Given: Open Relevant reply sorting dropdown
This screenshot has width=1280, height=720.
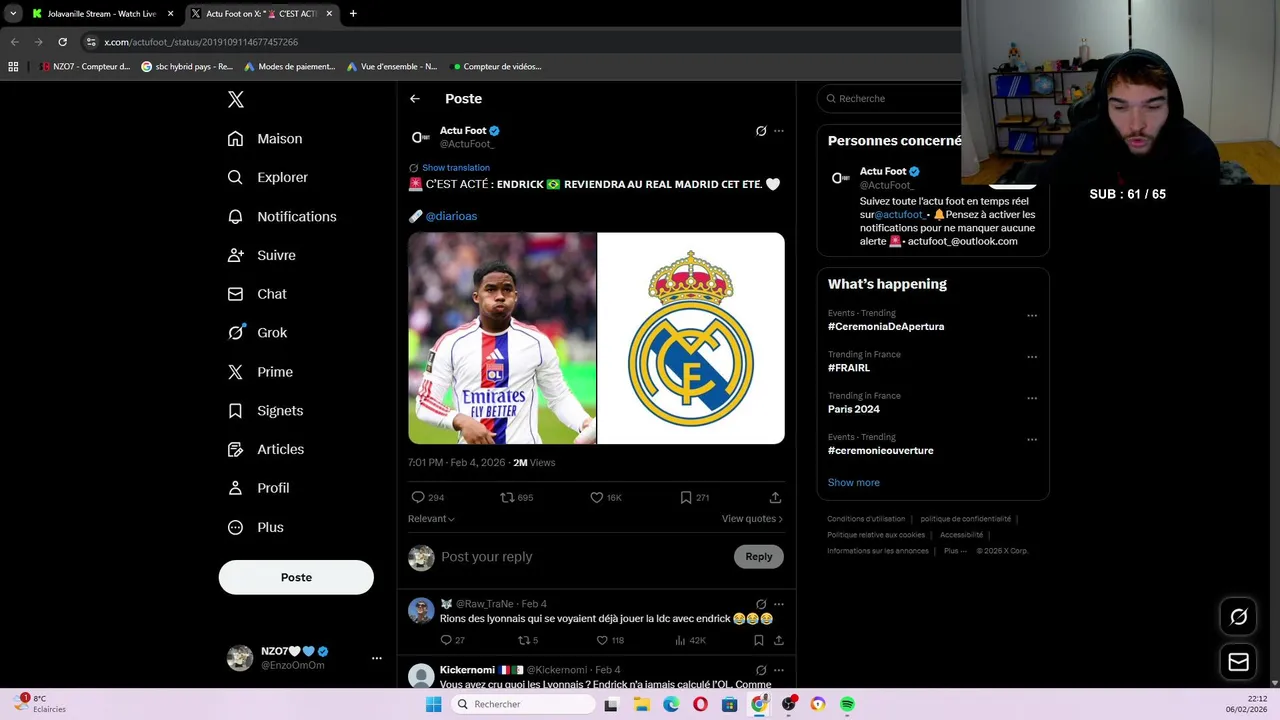Looking at the screenshot, I should click(x=431, y=519).
